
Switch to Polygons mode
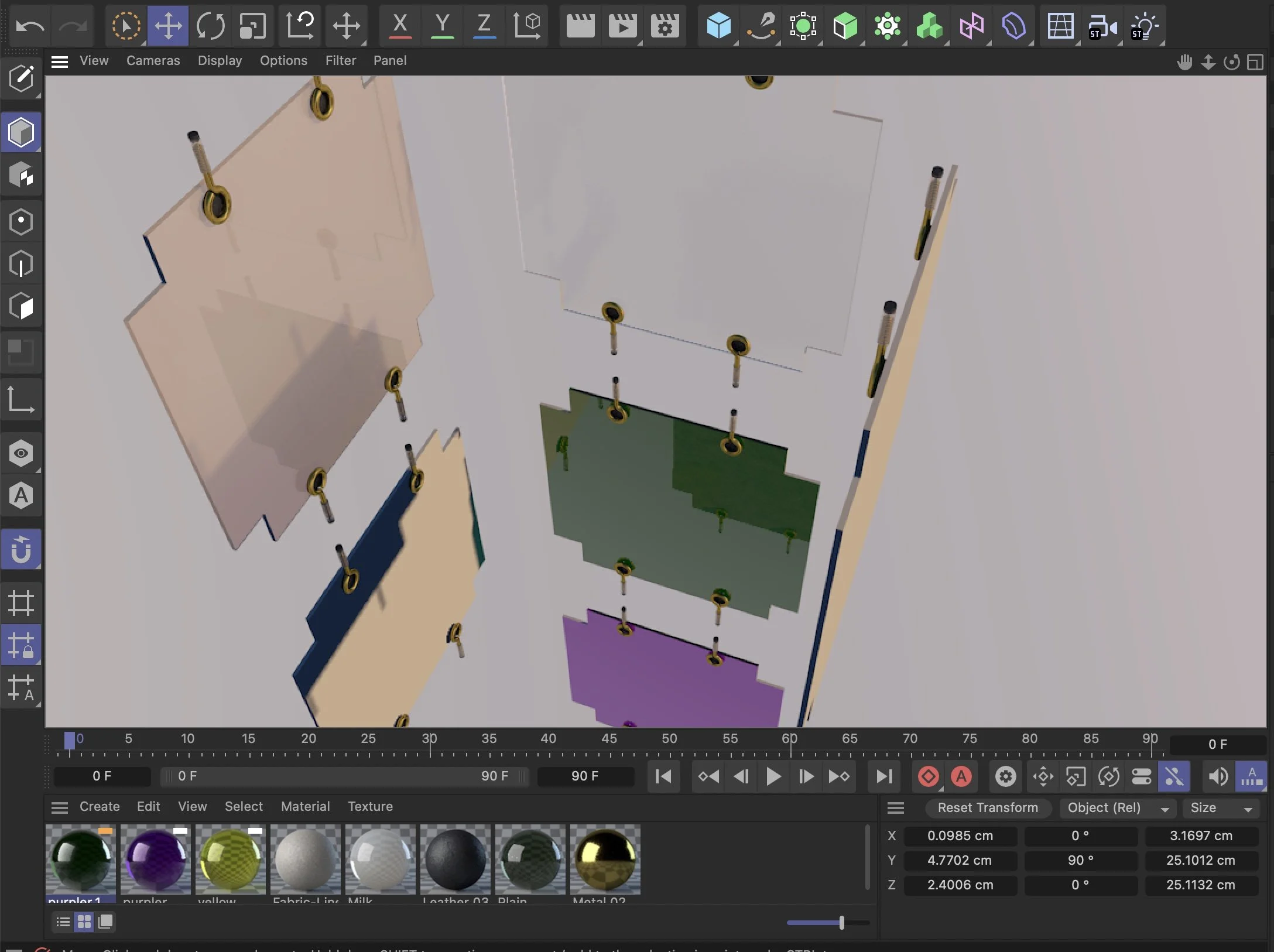(21, 306)
